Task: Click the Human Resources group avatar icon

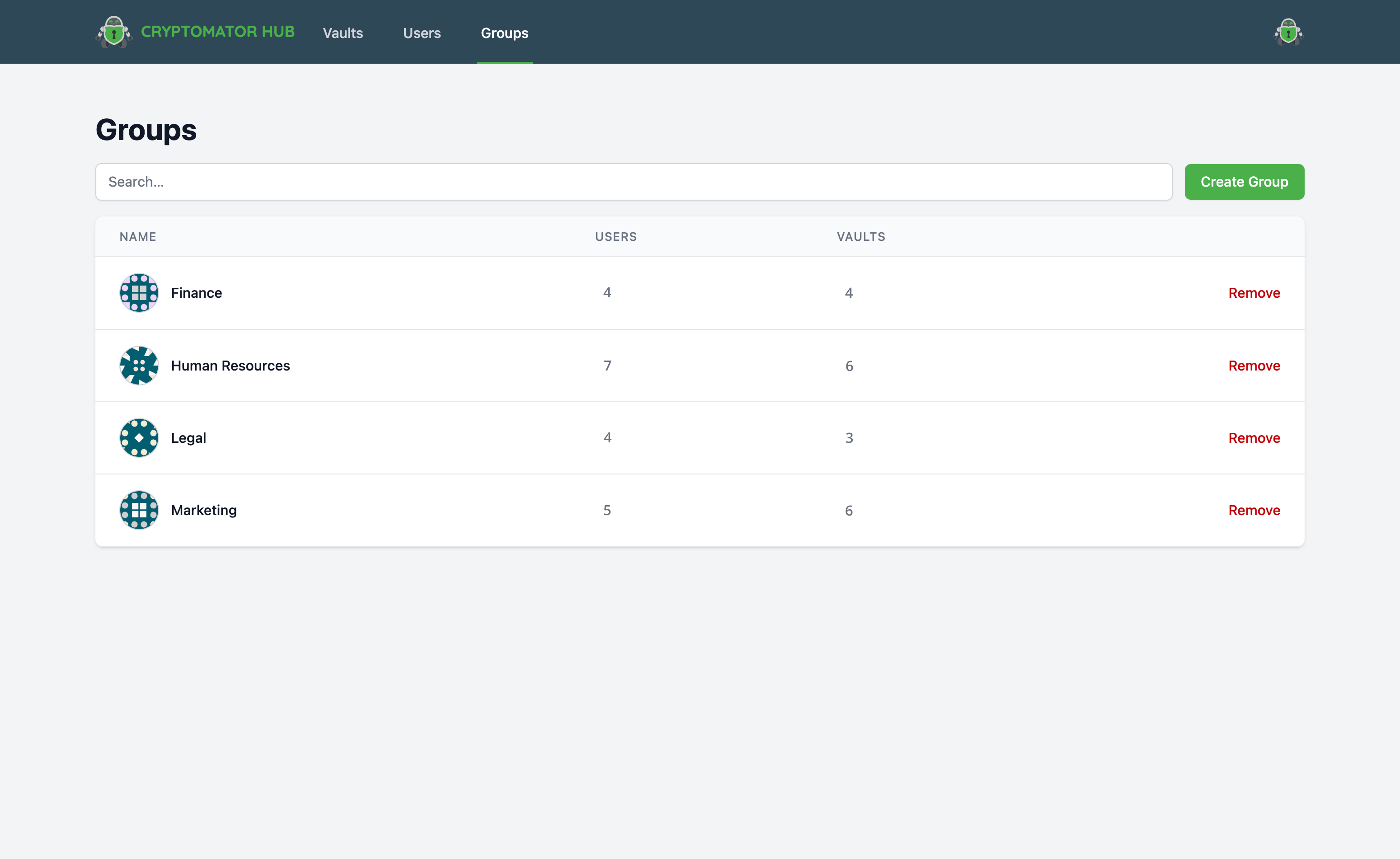Action: coord(139,366)
